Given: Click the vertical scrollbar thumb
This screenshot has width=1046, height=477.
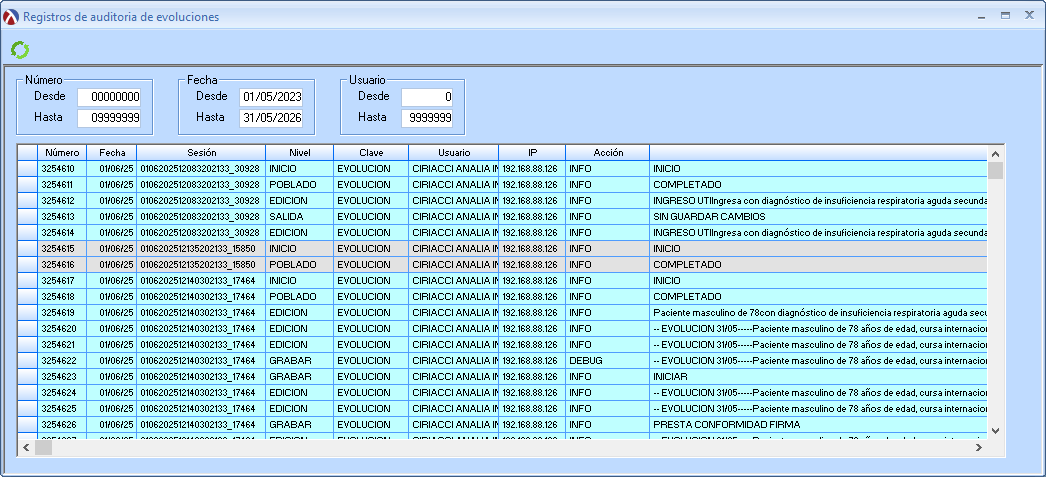Looking at the screenshot, I should pyautogui.click(x=995, y=170).
